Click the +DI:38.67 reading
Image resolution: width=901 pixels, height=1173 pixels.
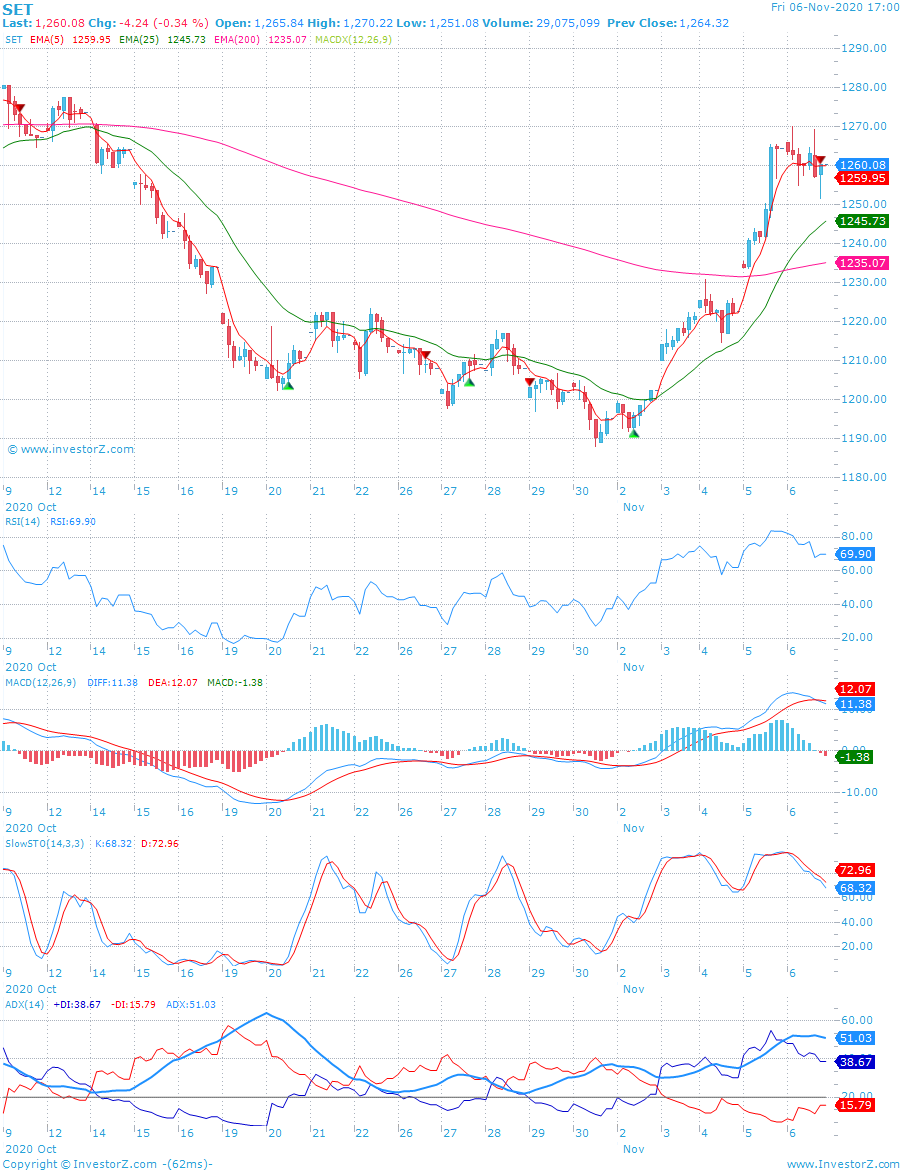[77, 1004]
